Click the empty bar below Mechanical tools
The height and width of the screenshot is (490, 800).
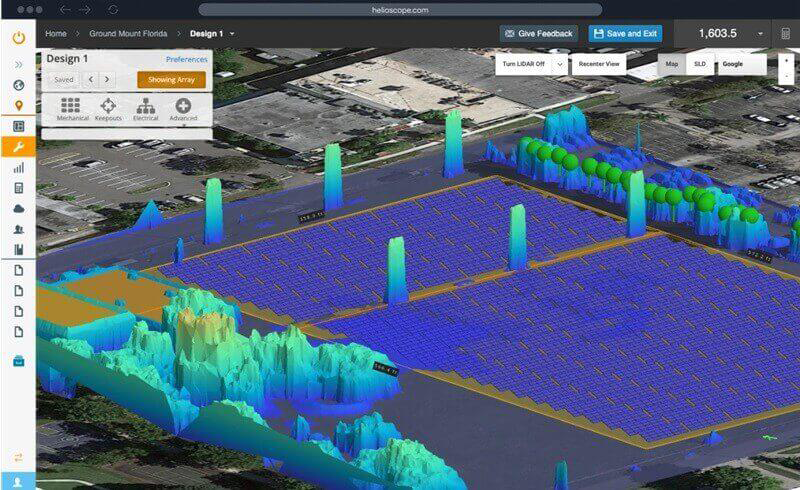point(127,134)
